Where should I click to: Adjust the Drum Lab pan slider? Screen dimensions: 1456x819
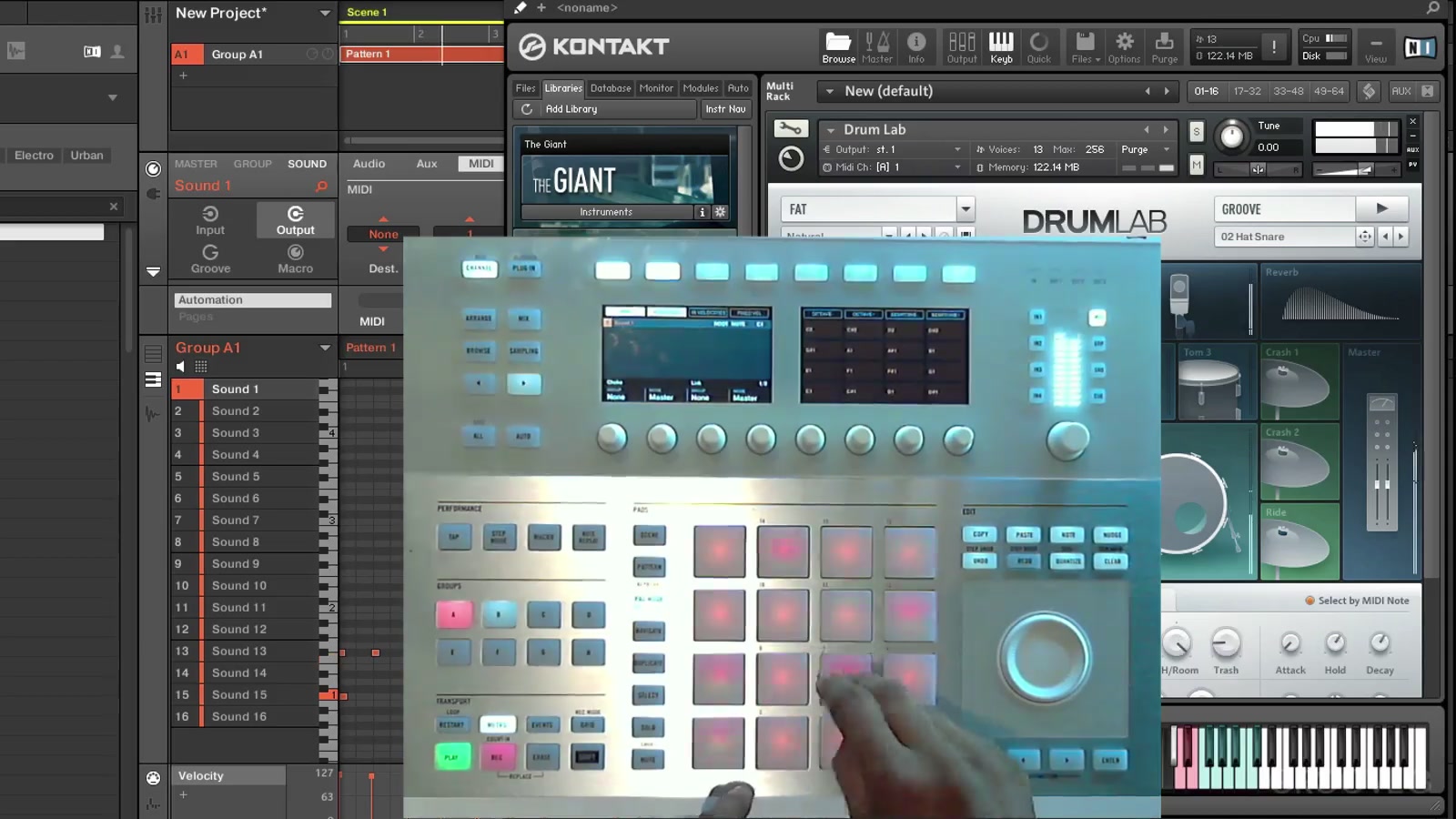[1259, 168]
